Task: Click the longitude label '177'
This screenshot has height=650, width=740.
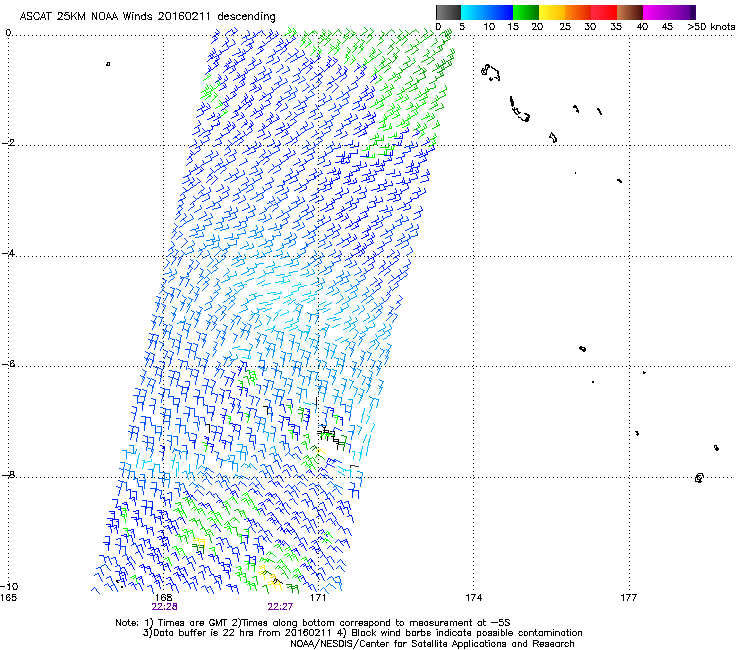Action: tap(629, 598)
